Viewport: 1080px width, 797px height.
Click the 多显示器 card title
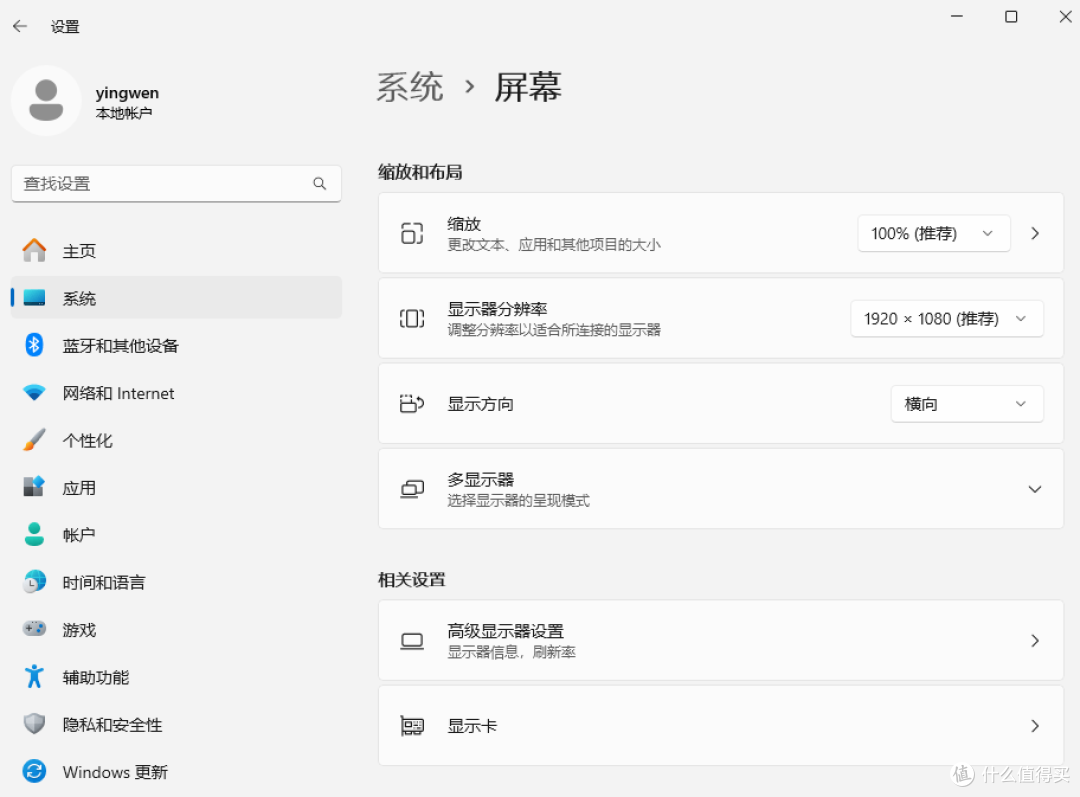pyautogui.click(x=481, y=479)
